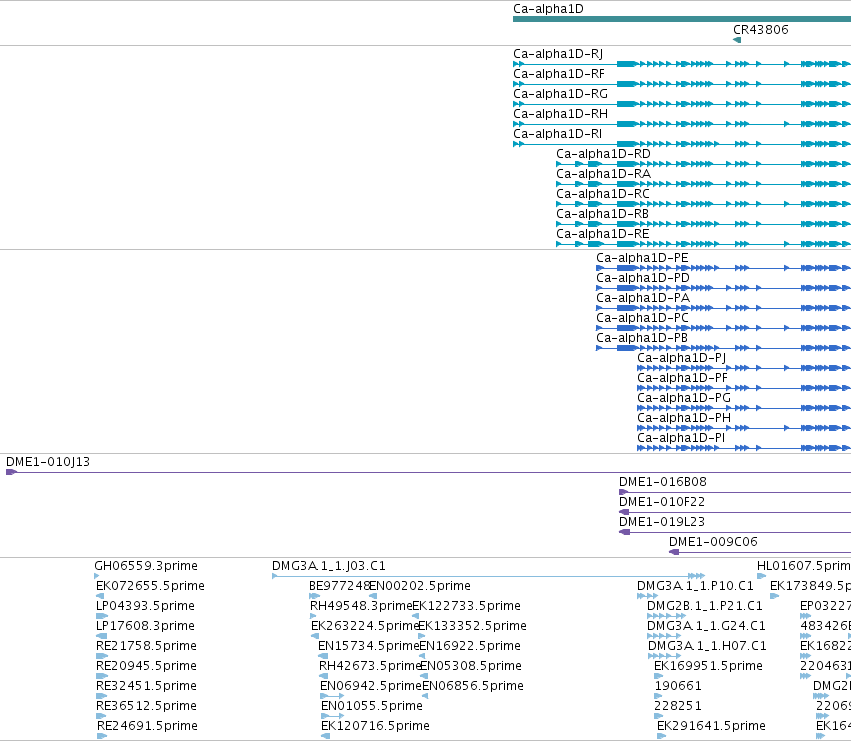Click the DMG3A.1_1.P10.C1 label
This screenshot has width=851, height=741.
[x=695, y=586]
